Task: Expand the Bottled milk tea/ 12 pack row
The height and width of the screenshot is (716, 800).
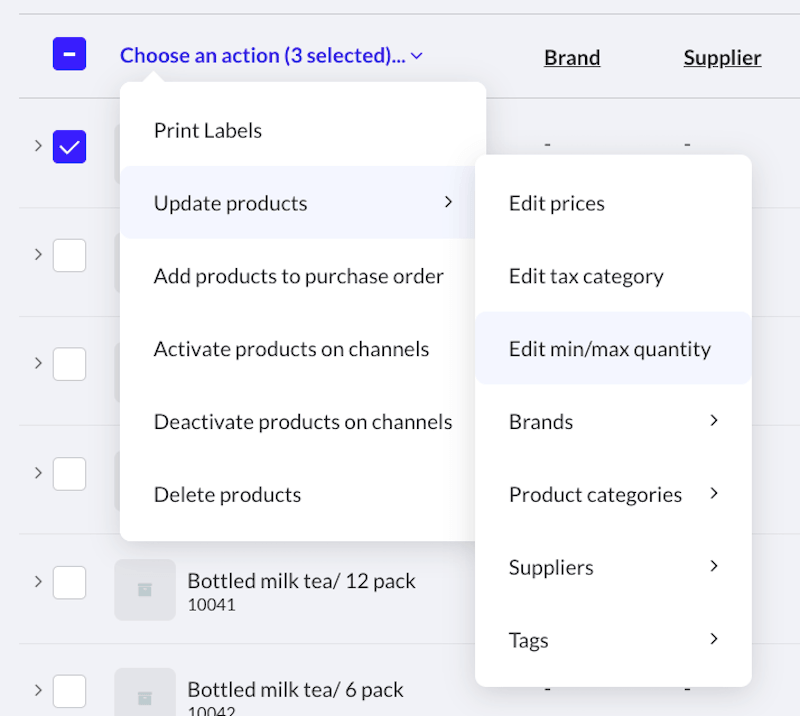Action: 38,581
